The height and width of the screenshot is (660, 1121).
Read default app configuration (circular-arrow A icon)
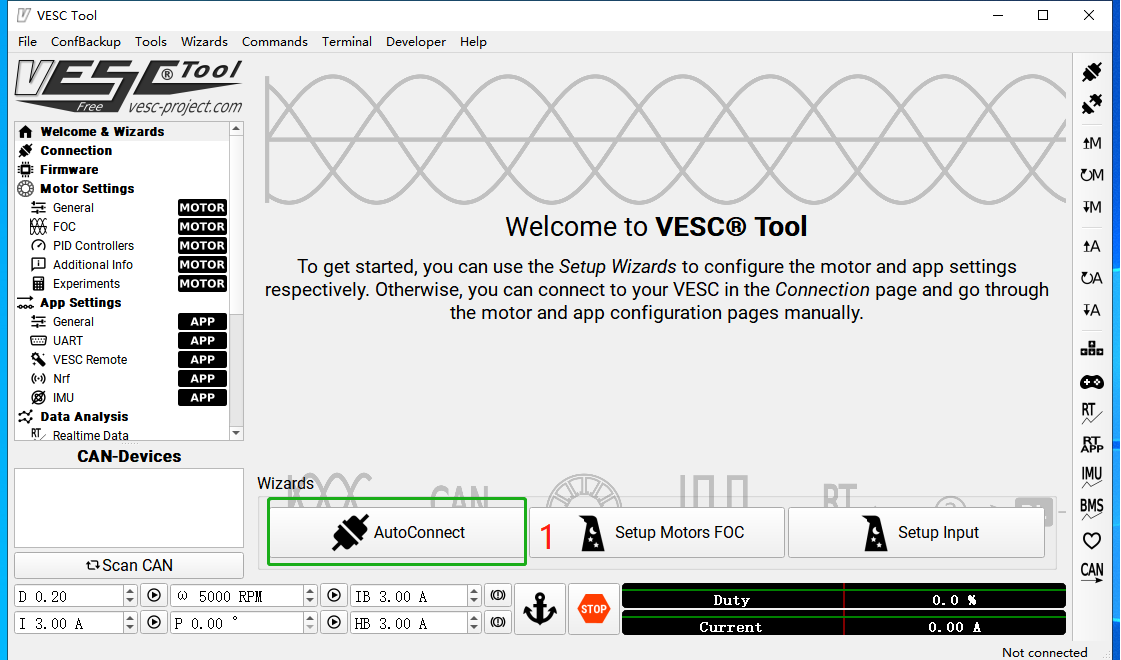[1092, 278]
